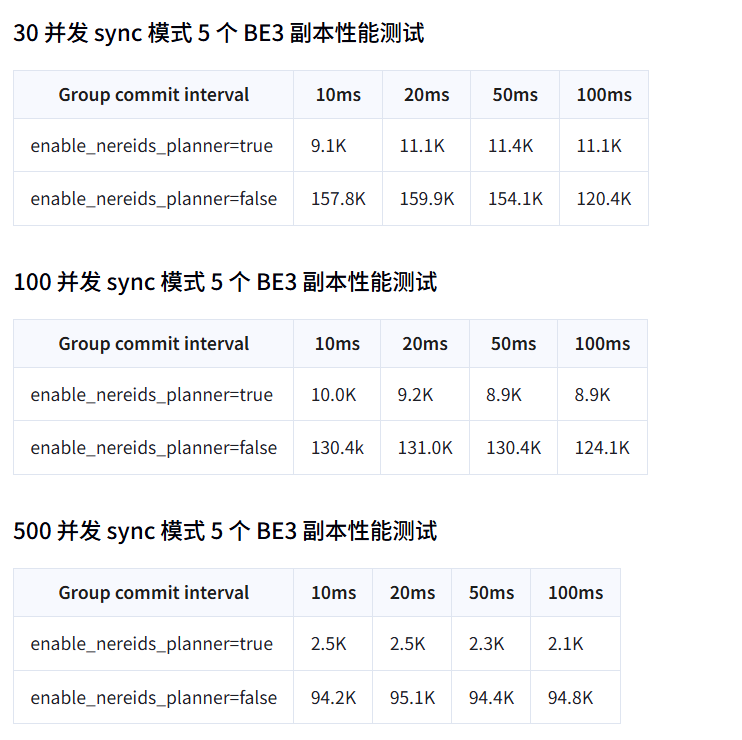Click the 154.1K value
Screen dimensions: 742x740
[515, 199]
